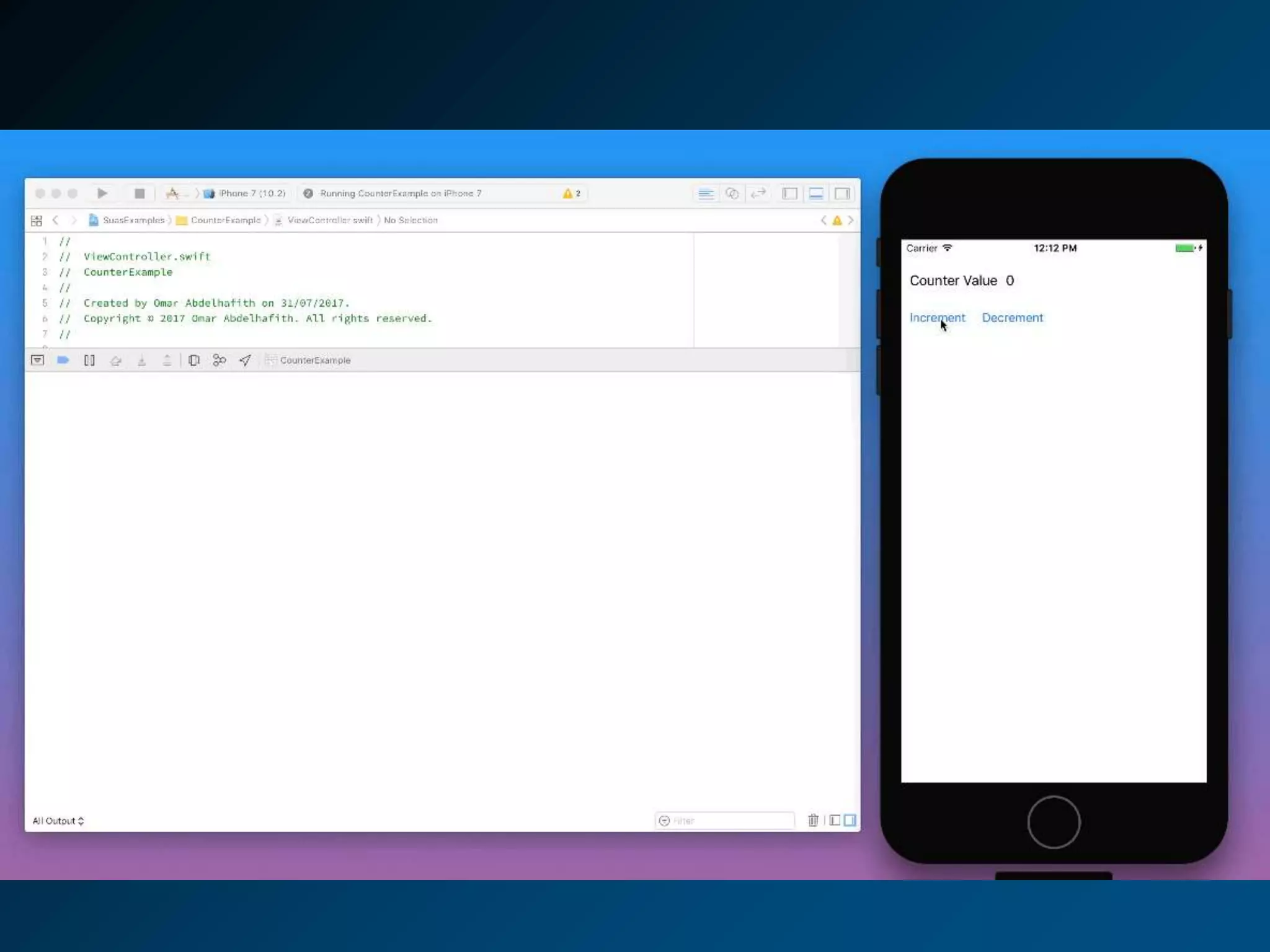This screenshot has width=1270, height=952.
Task: Click the Debug View Hierarchy icon
Action: tap(193, 360)
